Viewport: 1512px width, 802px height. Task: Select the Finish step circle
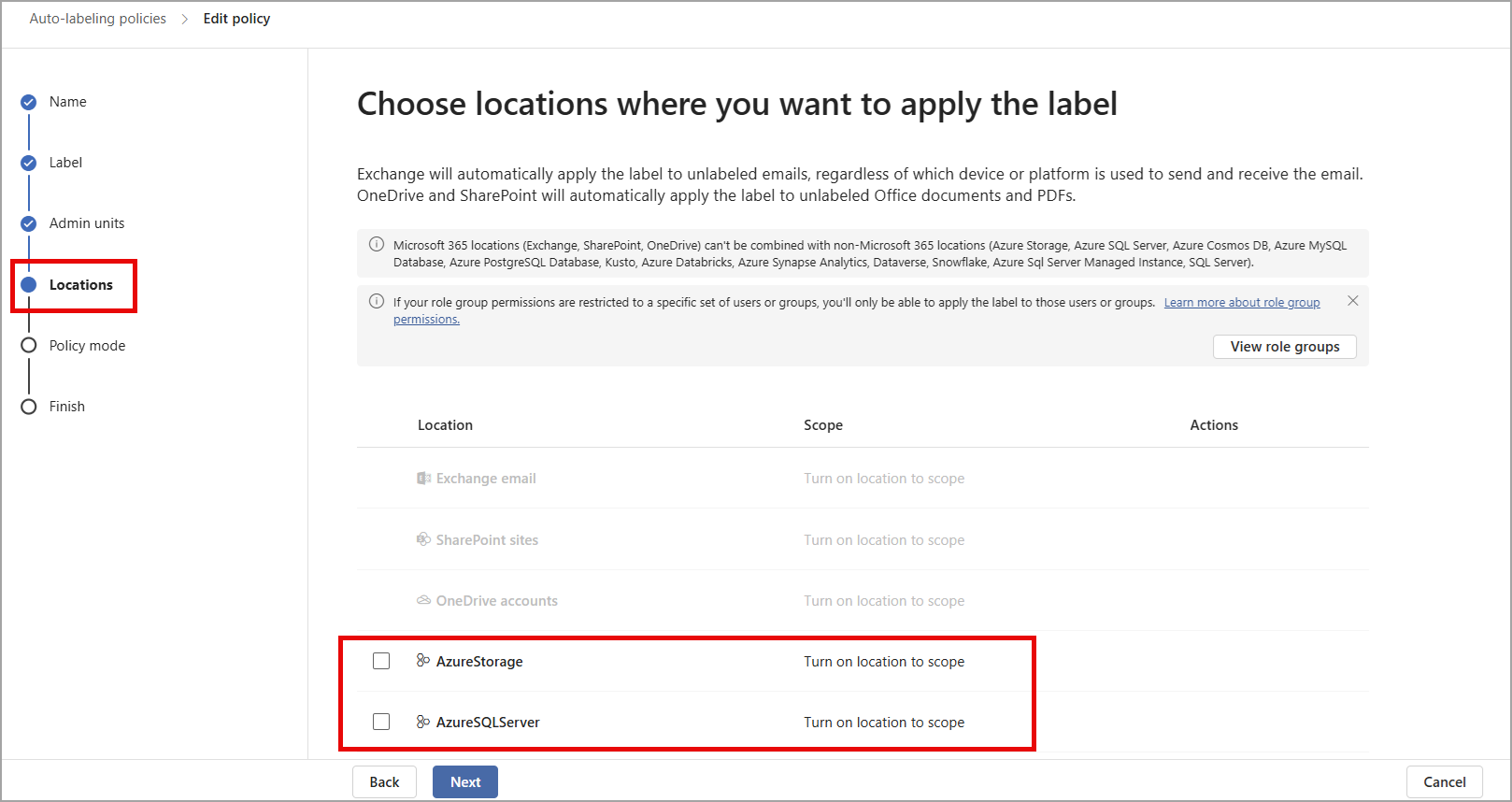[x=29, y=407]
